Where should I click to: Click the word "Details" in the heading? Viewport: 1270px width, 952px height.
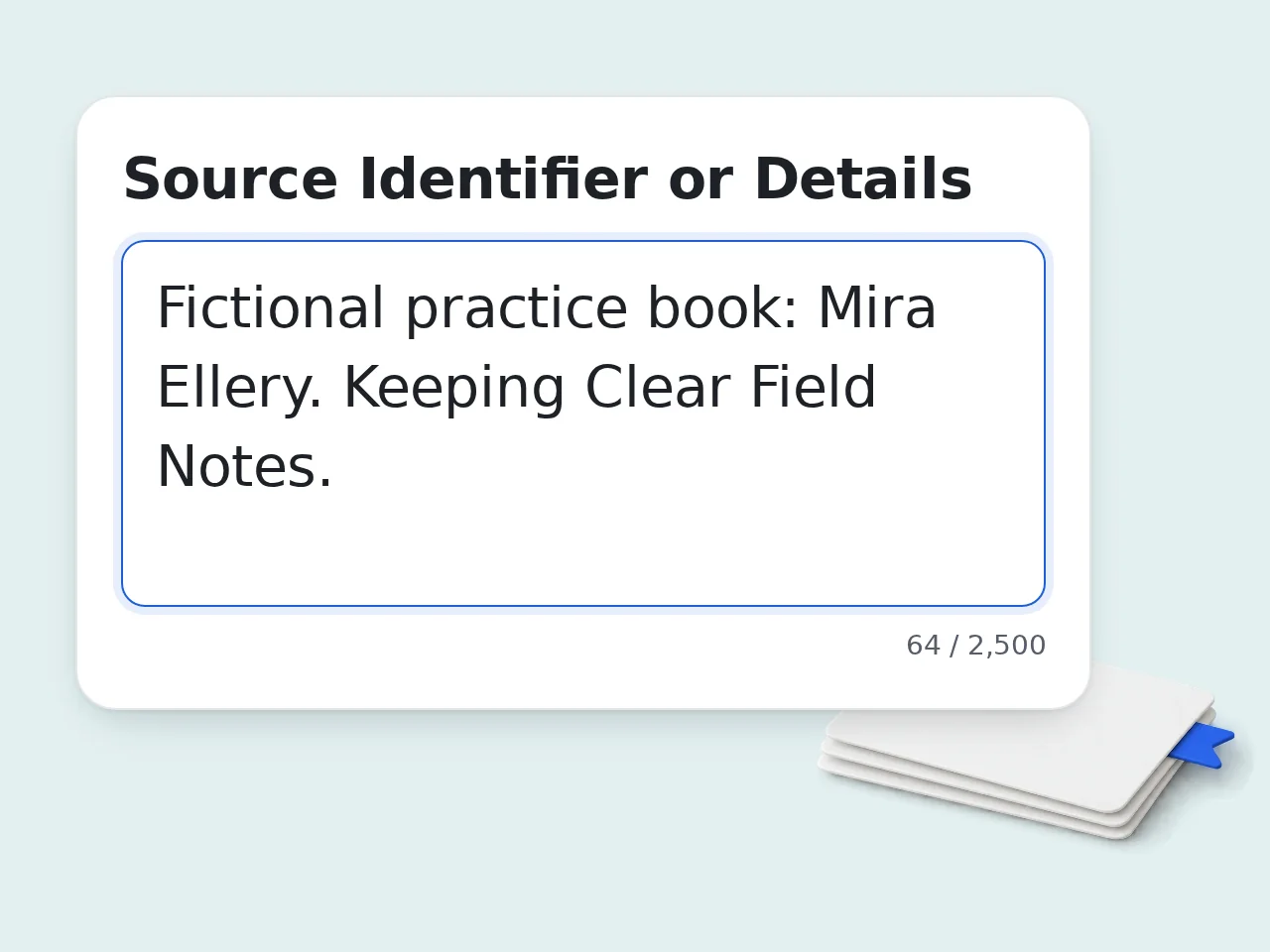tap(863, 179)
